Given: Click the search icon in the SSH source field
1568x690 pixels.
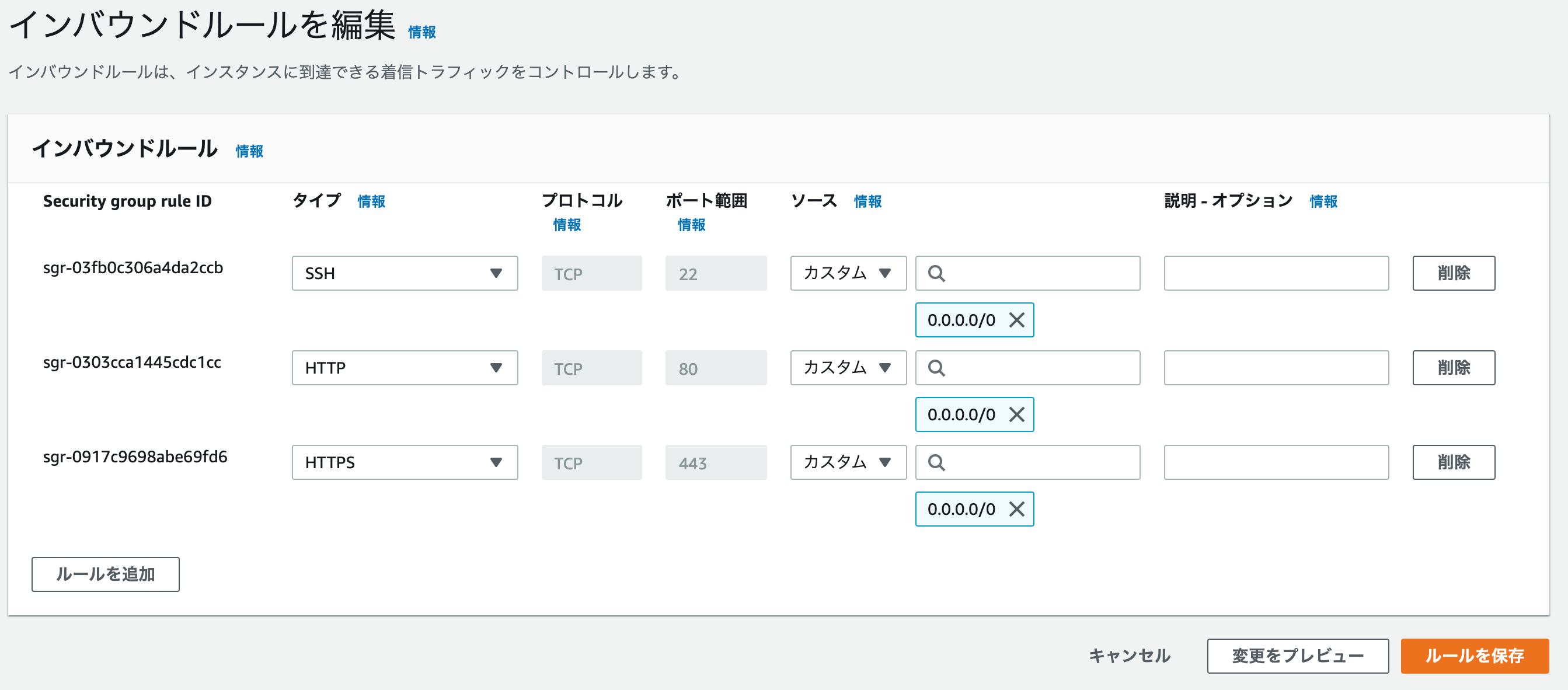Looking at the screenshot, I should tap(936, 274).
